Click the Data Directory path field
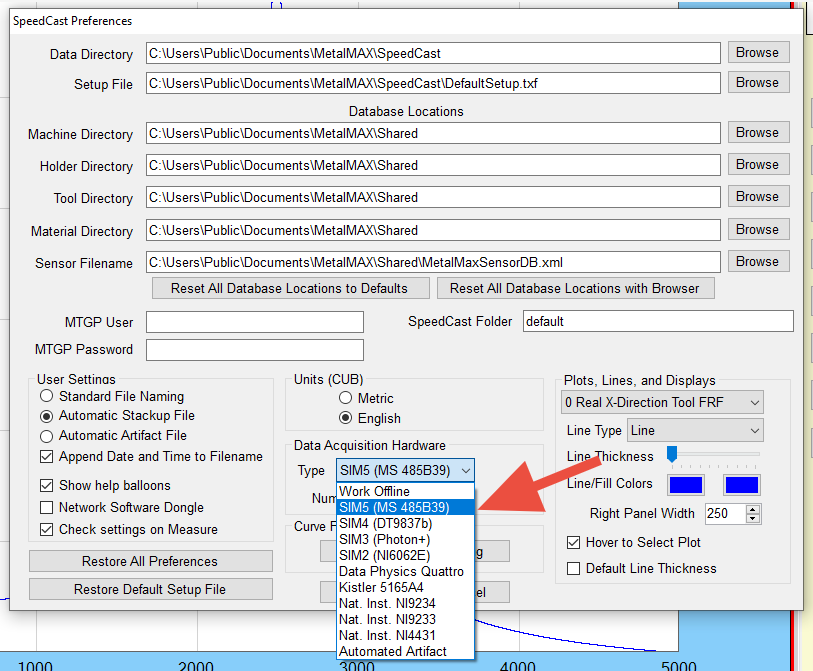 433,53
